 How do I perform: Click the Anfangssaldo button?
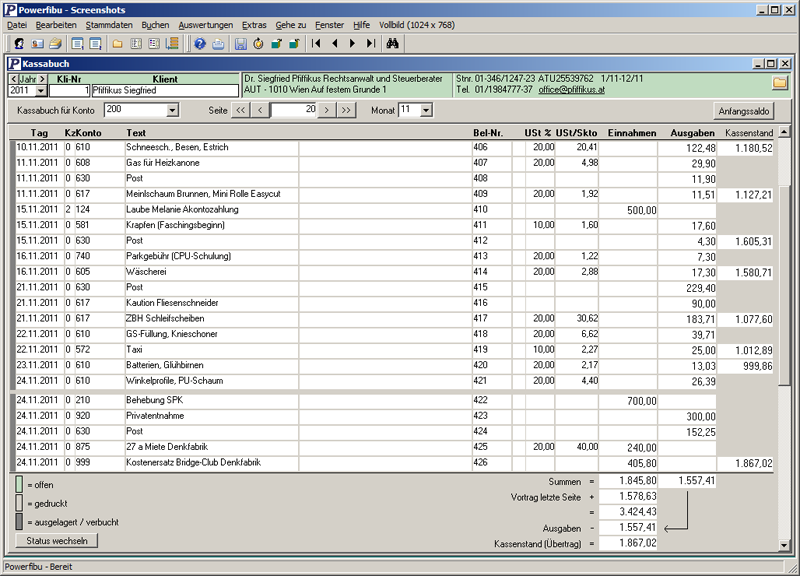tap(745, 110)
